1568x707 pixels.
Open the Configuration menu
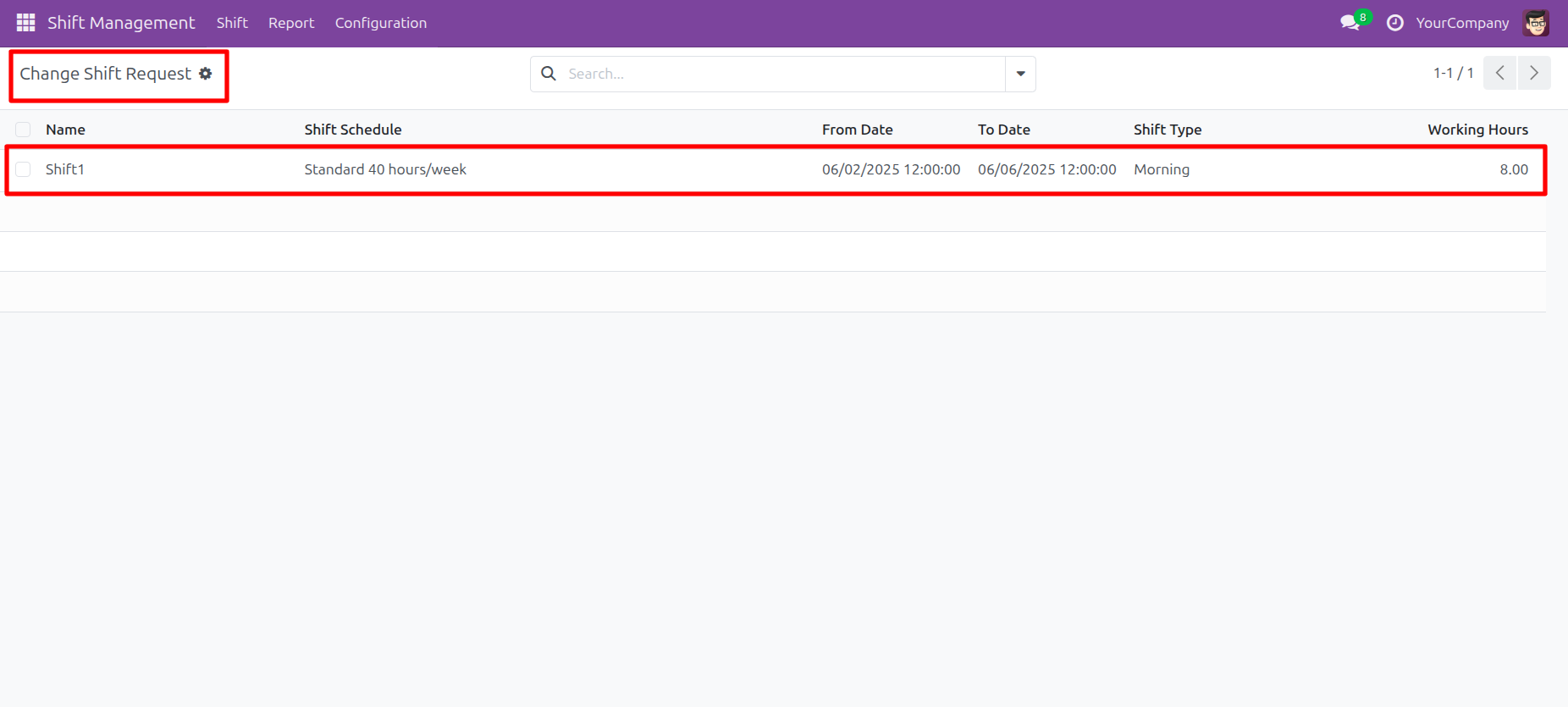[380, 23]
